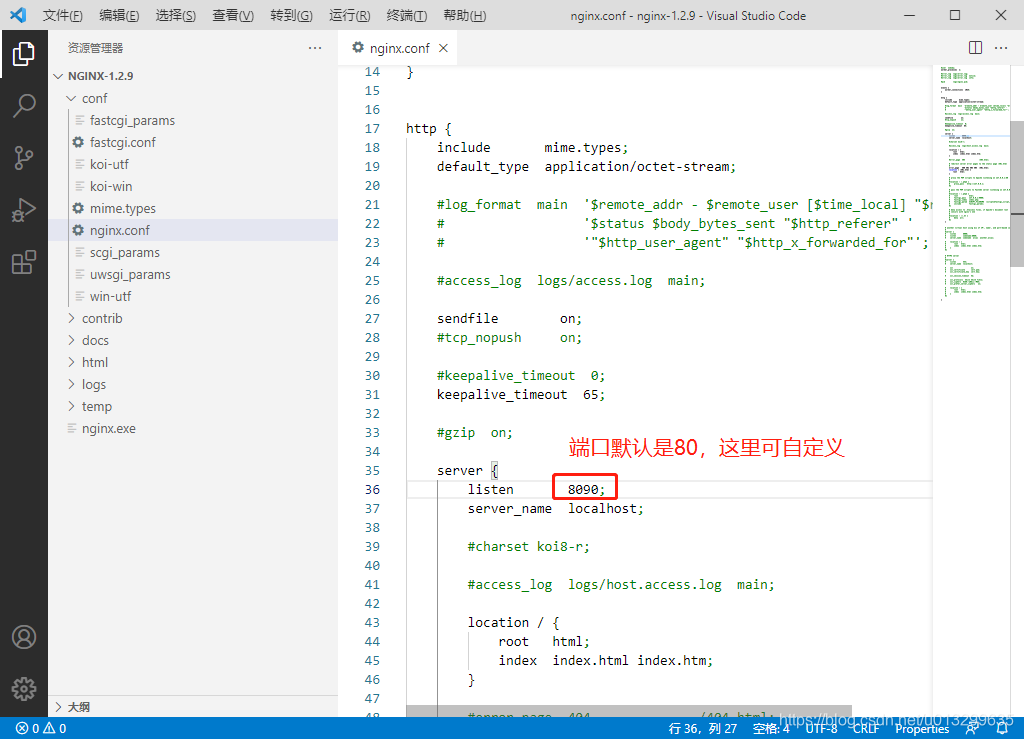Click line and column indicator 行 36, 列 27
This screenshot has height=739, width=1024.
[703, 729]
